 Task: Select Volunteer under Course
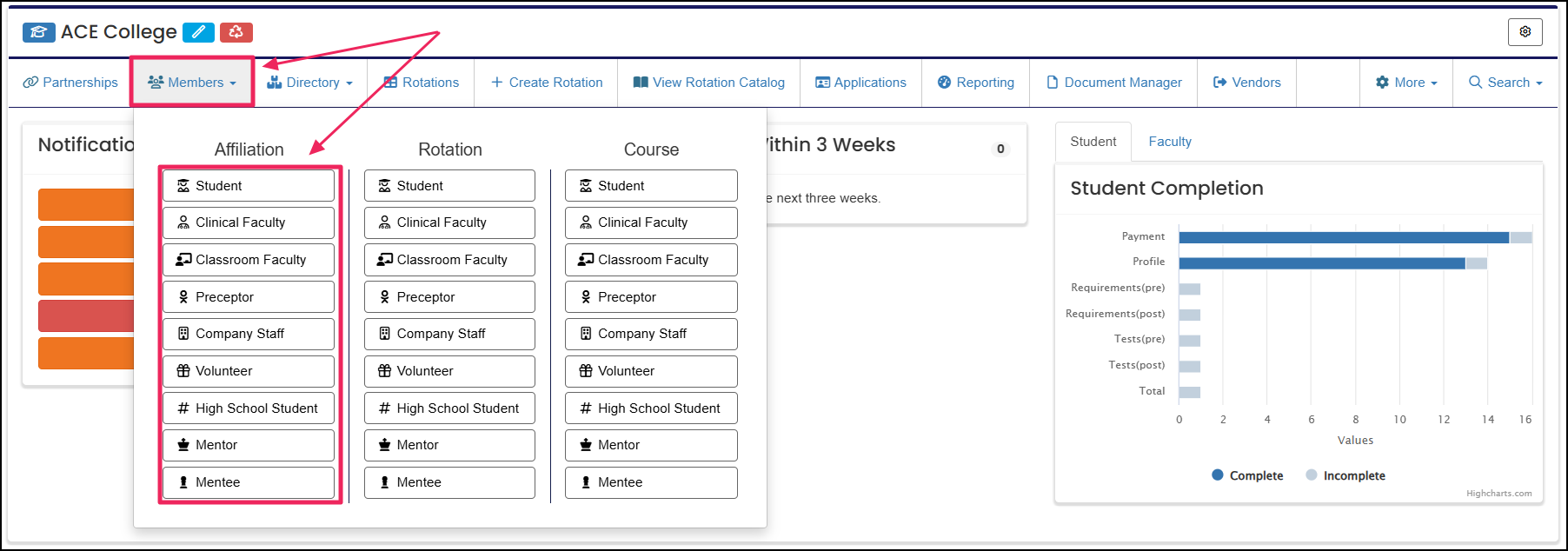tap(651, 371)
